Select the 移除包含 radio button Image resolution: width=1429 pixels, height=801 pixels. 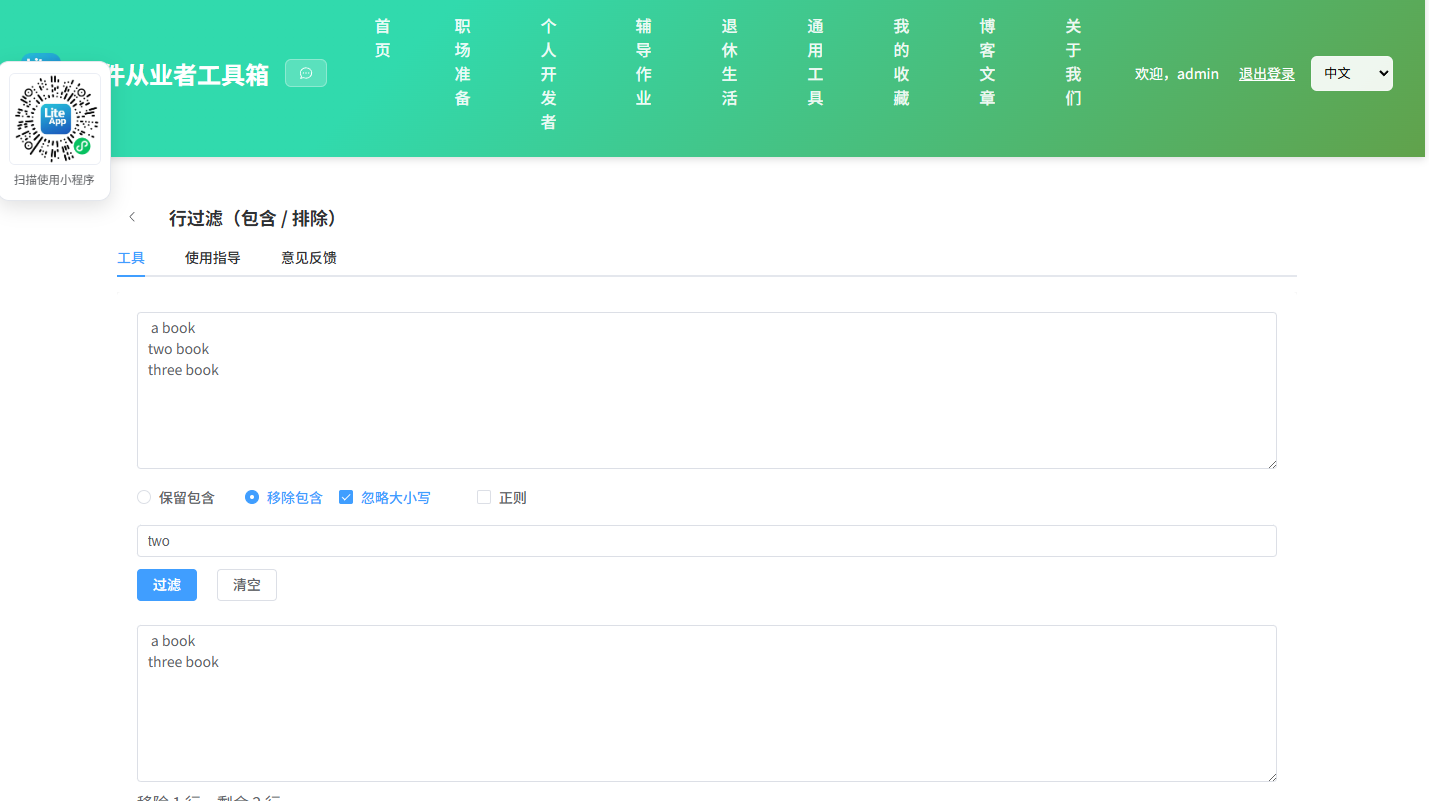click(x=252, y=497)
